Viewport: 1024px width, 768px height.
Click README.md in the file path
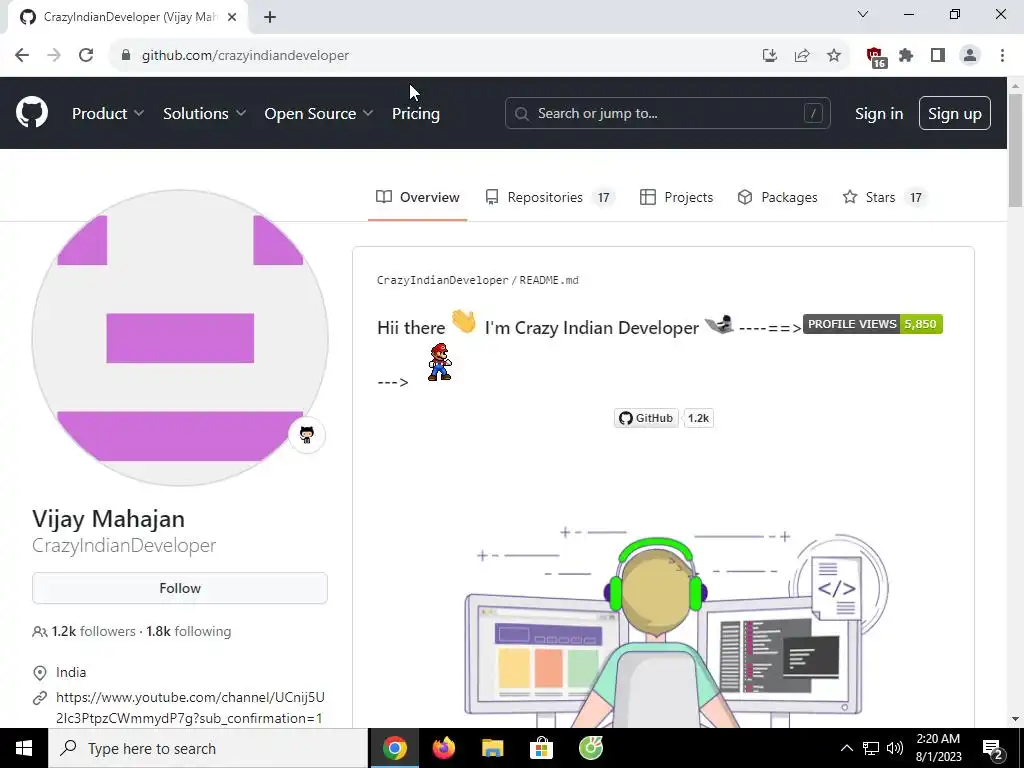(x=549, y=280)
